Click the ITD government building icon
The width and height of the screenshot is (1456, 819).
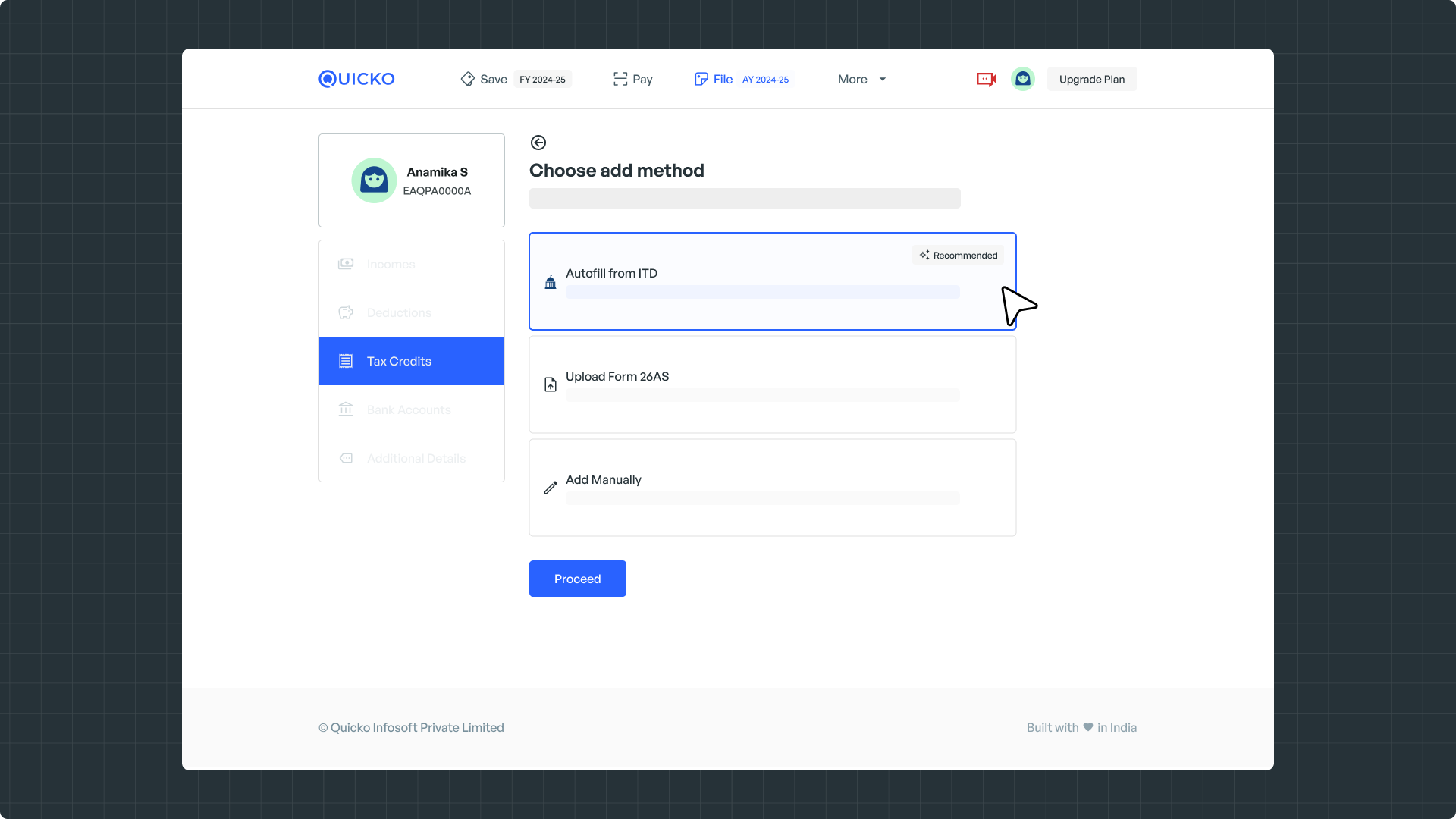click(x=551, y=282)
